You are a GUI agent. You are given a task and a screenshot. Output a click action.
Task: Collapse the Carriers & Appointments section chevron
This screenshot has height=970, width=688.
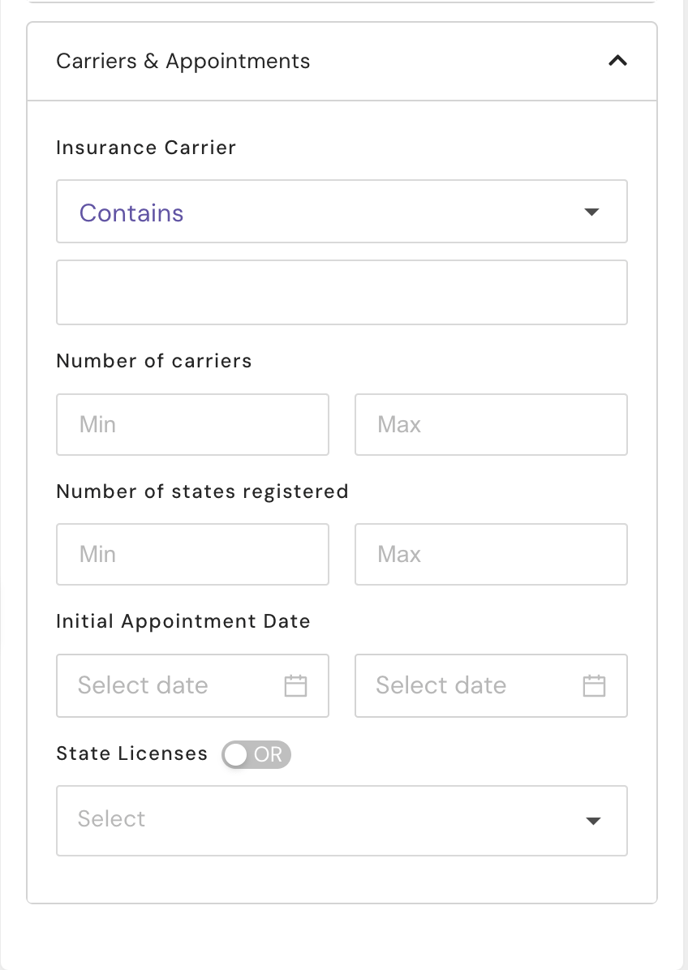coord(617,61)
